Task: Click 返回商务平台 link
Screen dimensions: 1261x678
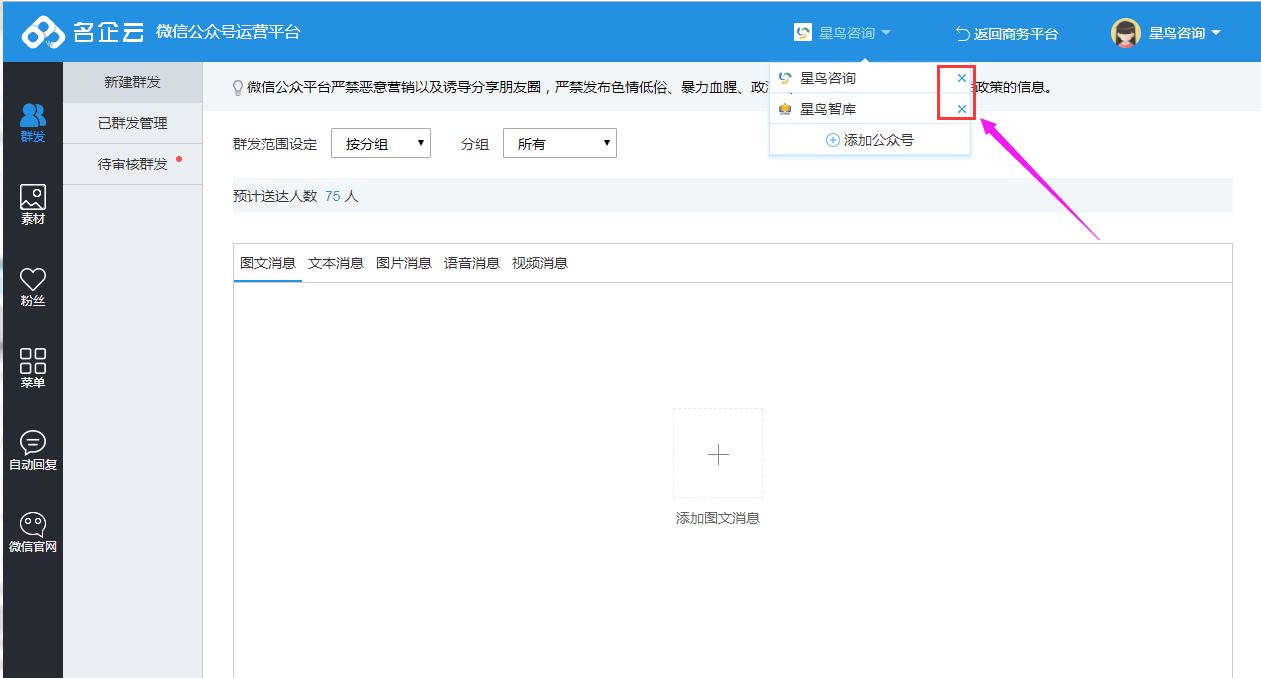Action: pos(1007,34)
